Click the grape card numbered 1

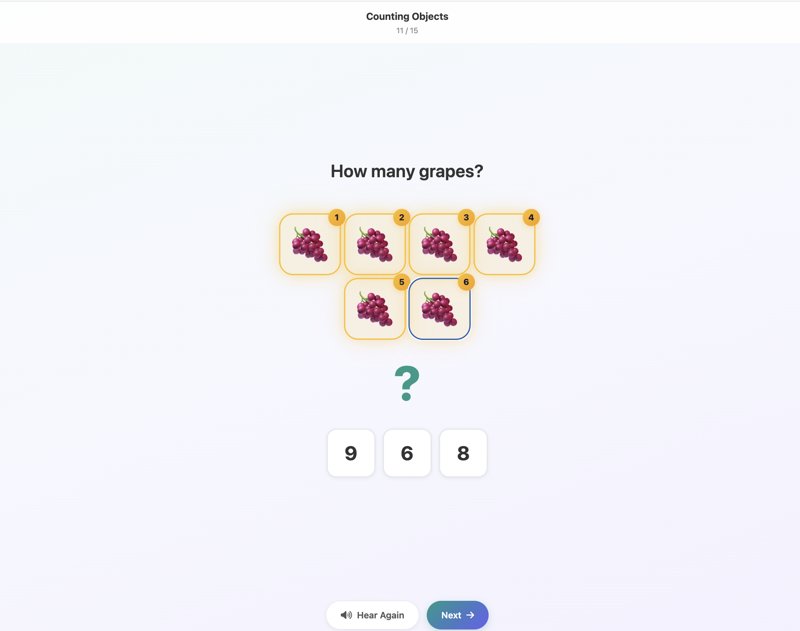pos(310,244)
